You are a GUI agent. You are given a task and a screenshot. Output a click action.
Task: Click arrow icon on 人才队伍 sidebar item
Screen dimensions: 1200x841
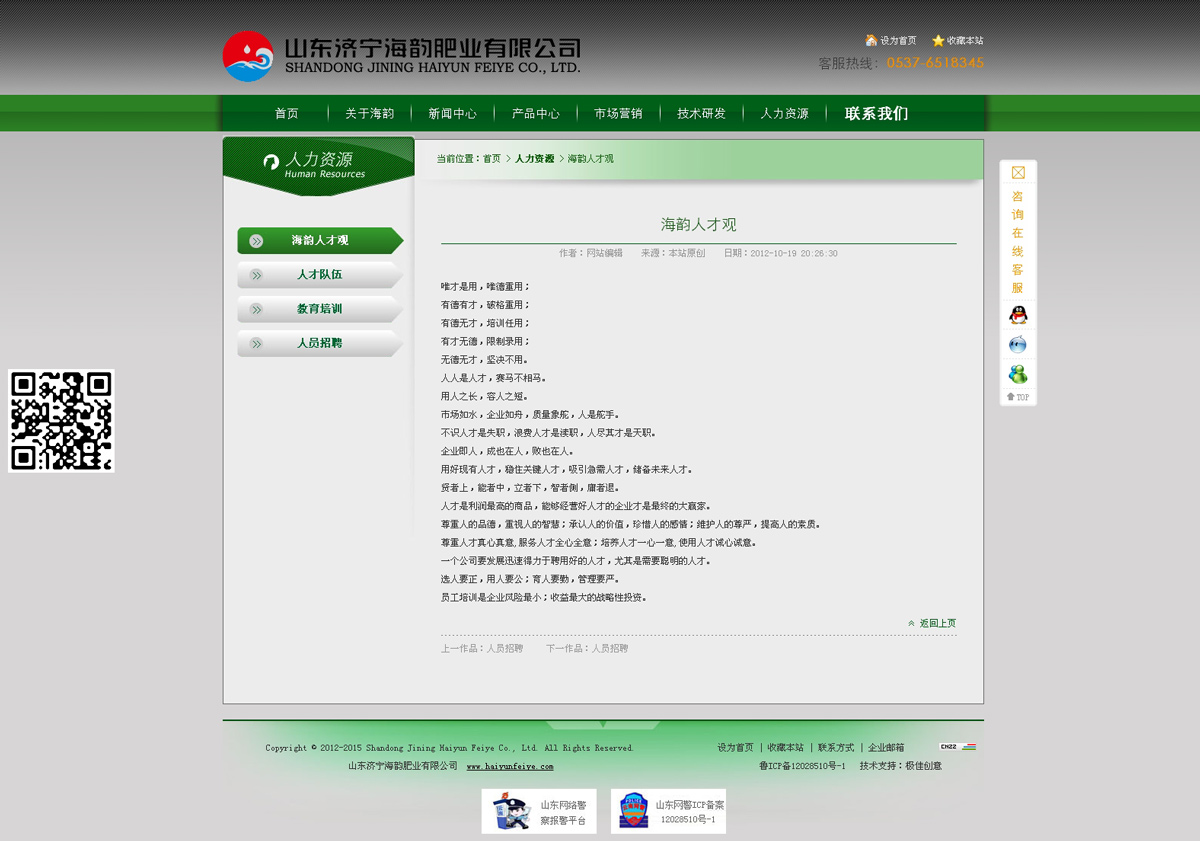click(x=256, y=275)
